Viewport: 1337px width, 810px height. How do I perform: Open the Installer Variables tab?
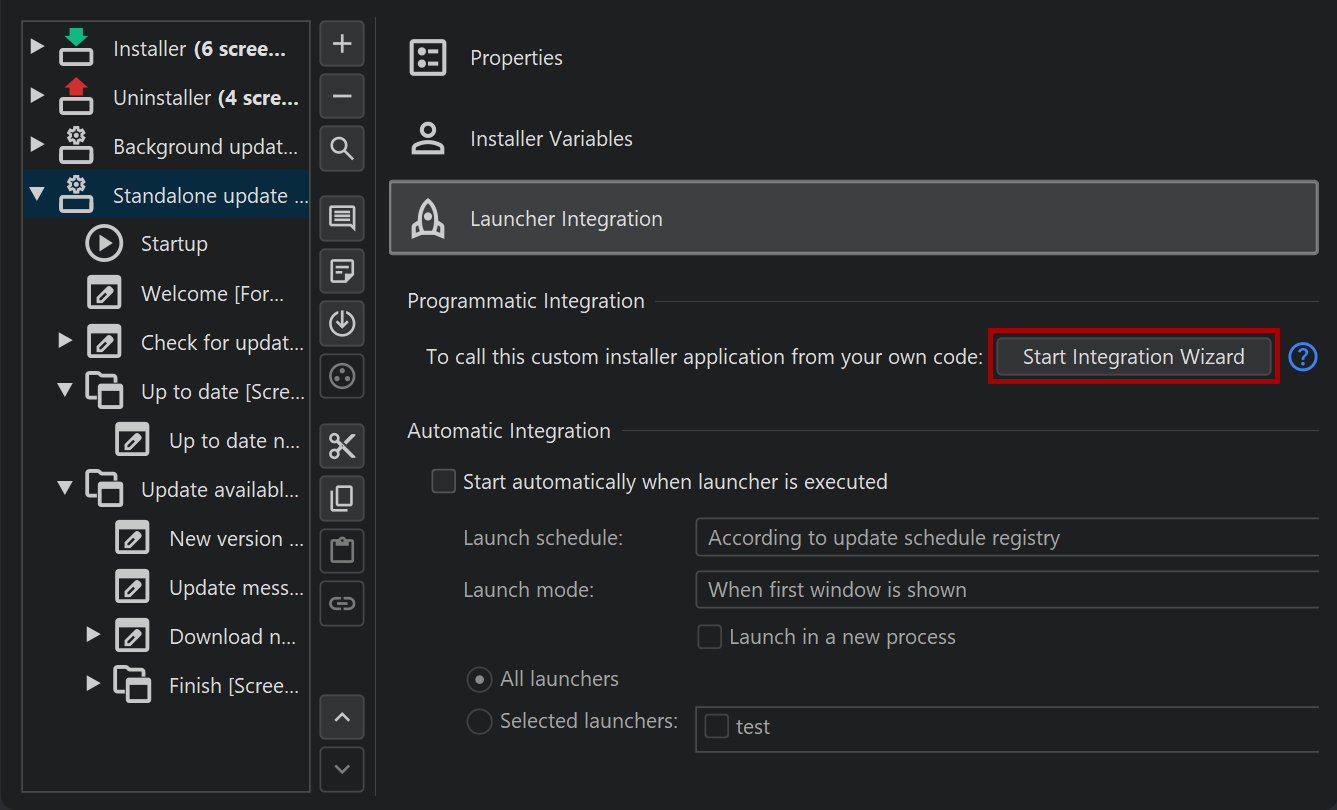coord(551,139)
